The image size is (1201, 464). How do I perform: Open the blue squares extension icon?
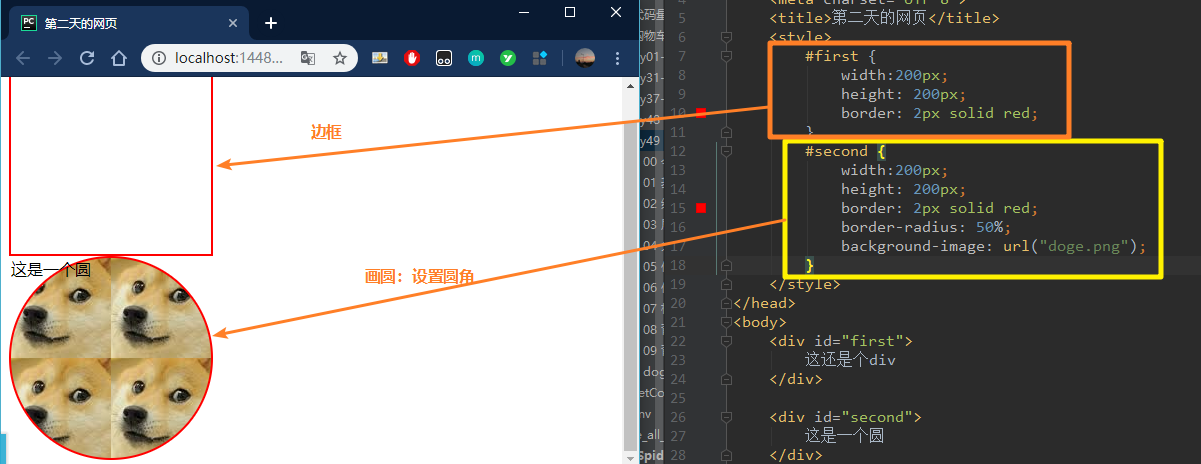[540, 59]
